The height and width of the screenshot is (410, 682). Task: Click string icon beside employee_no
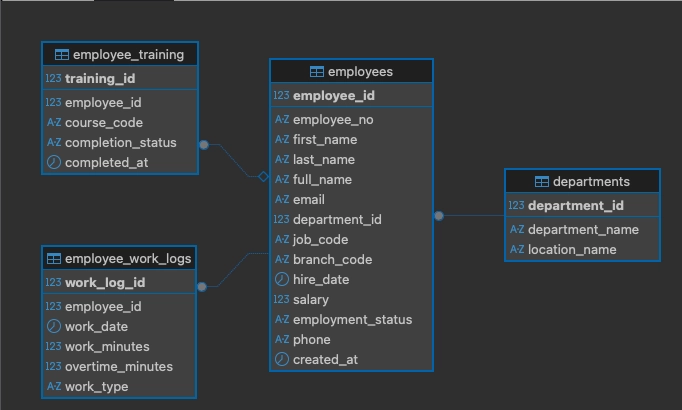click(282, 120)
